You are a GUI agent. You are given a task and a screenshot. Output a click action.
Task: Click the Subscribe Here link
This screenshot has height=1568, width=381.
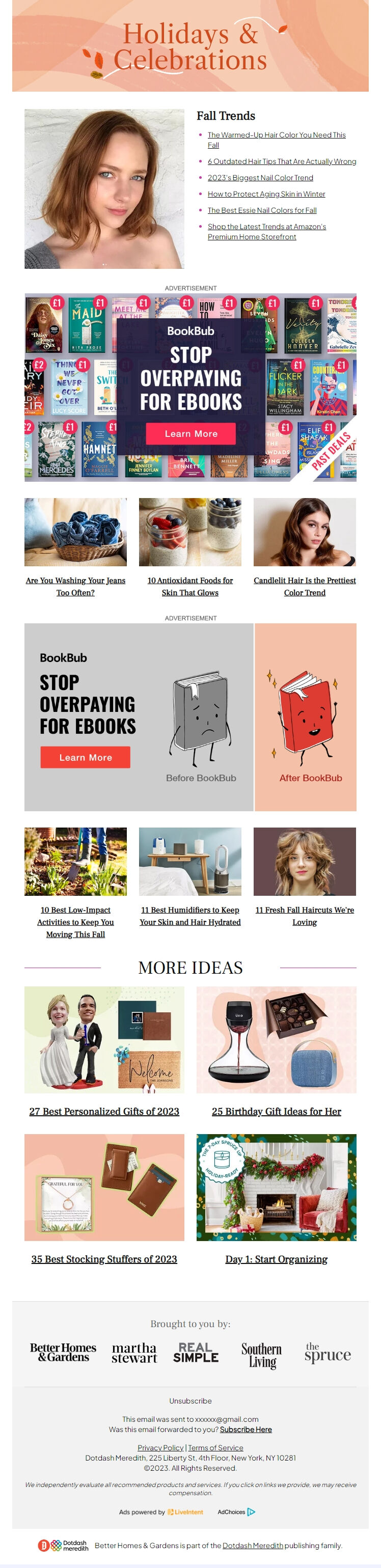[x=246, y=1429]
